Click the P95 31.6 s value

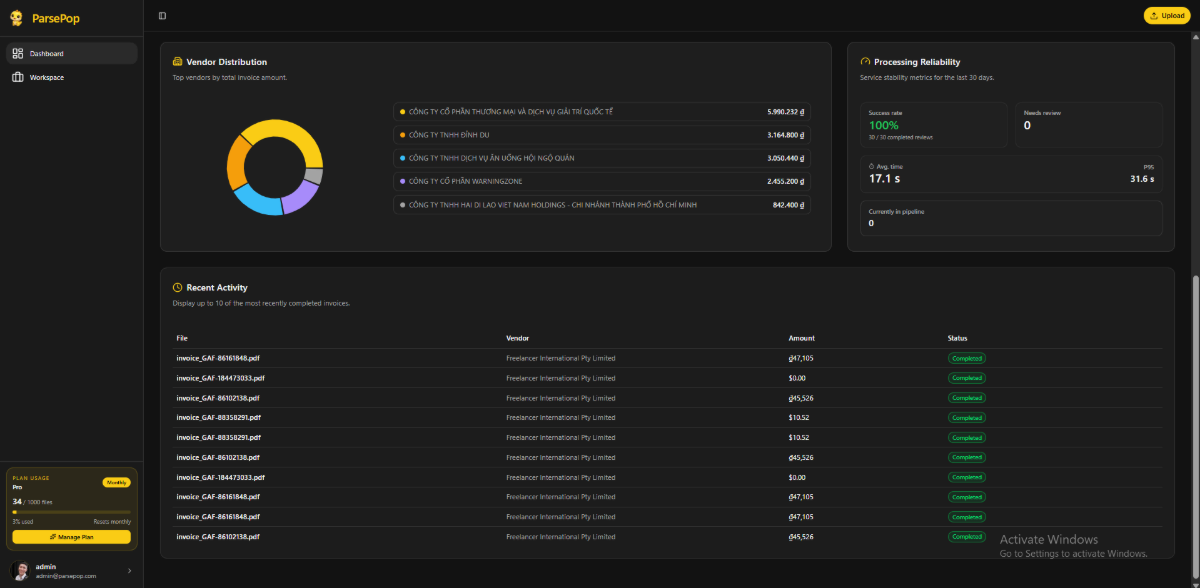[x=1142, y=179]
